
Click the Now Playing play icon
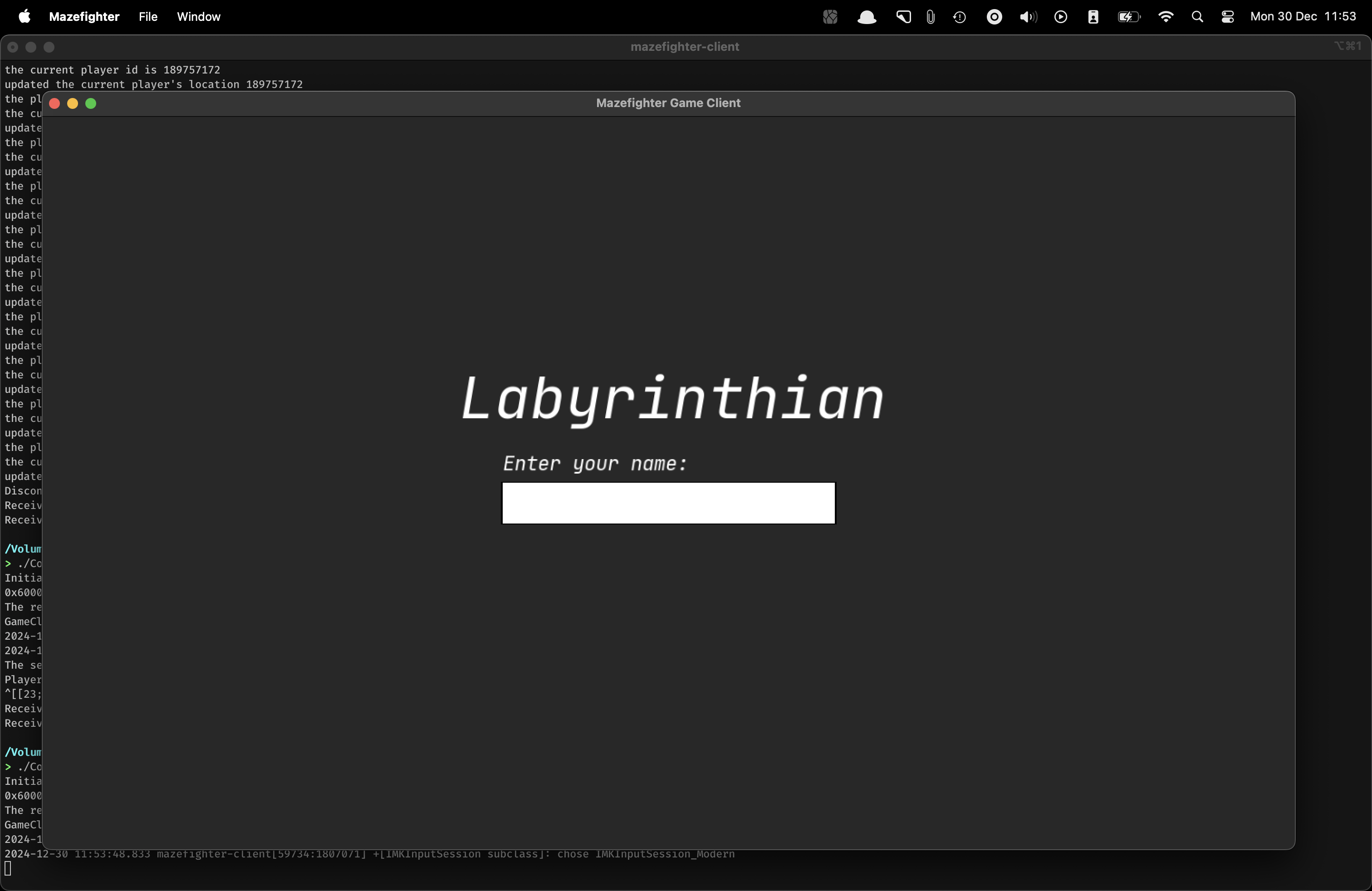pyautogui.click(x=1061, y=17)
